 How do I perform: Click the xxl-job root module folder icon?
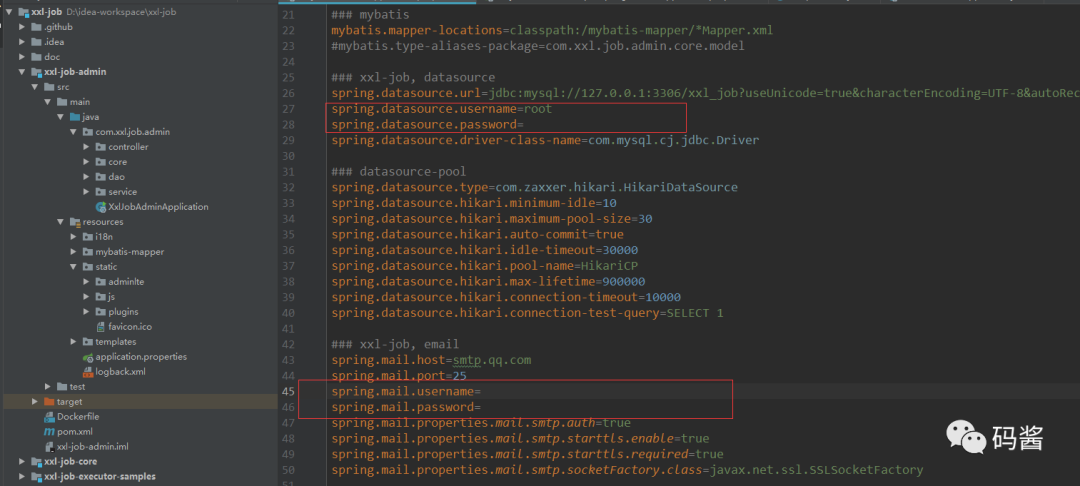pyautogui.click(x=23, y=12)
